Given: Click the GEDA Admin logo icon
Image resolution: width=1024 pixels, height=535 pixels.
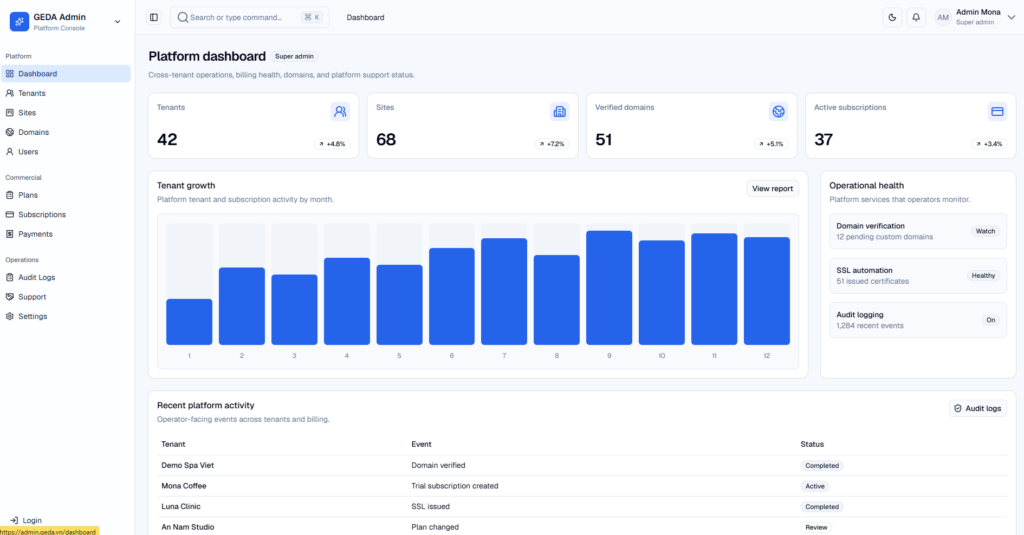Looking at the screenshot, I should click(19, 22).
